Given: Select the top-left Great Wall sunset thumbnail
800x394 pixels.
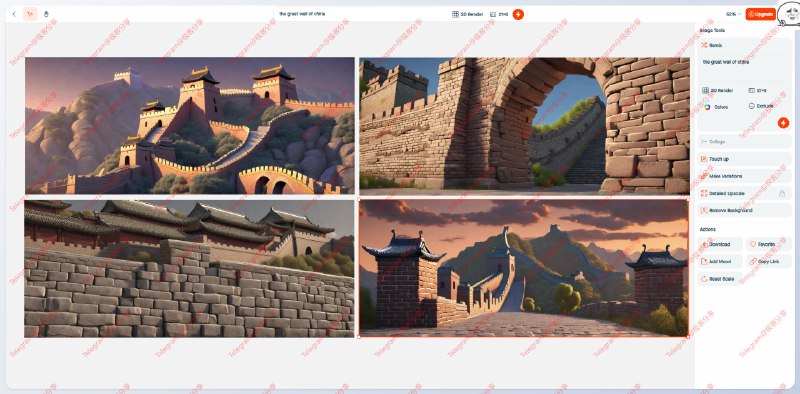Looking at the screenshot, I should (189, 126).
